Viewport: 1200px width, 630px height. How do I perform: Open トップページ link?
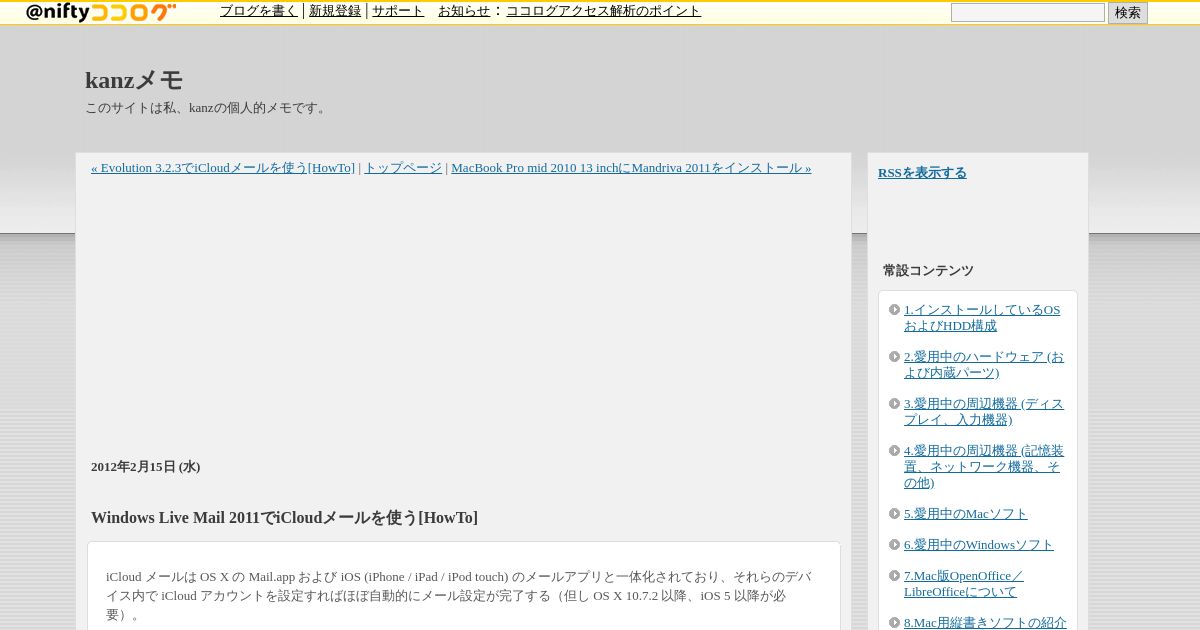click(x=403, y=168)
